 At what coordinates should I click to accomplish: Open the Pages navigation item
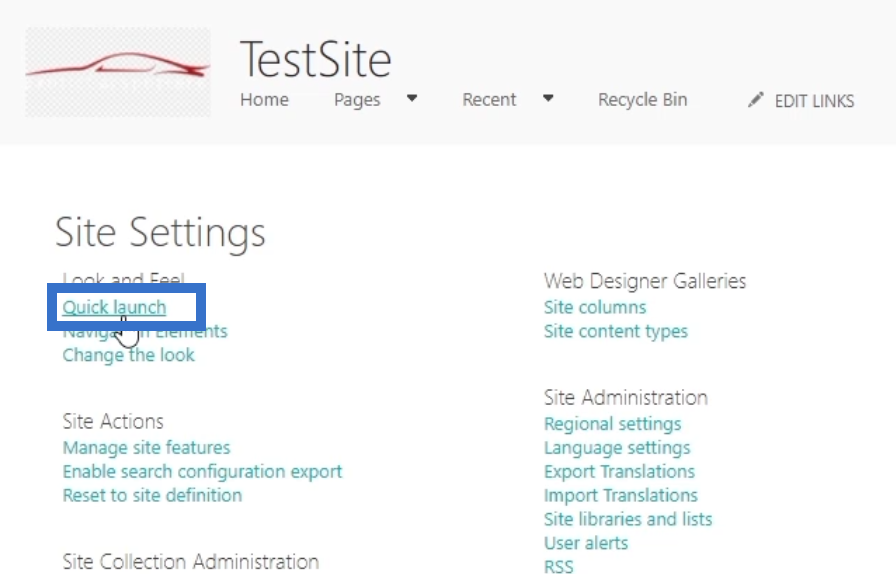pos(357,99)
